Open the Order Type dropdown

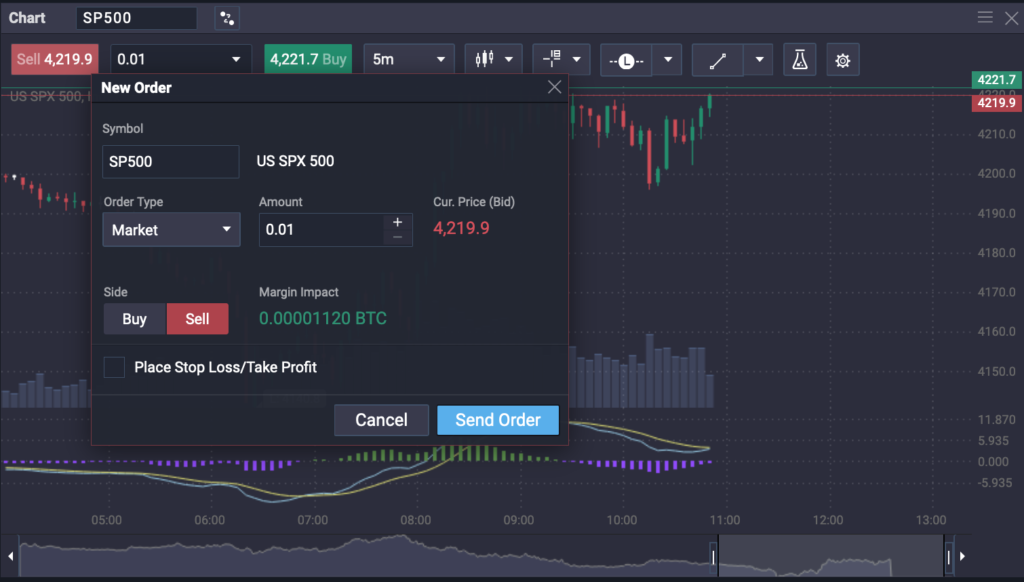coord(170,229)
